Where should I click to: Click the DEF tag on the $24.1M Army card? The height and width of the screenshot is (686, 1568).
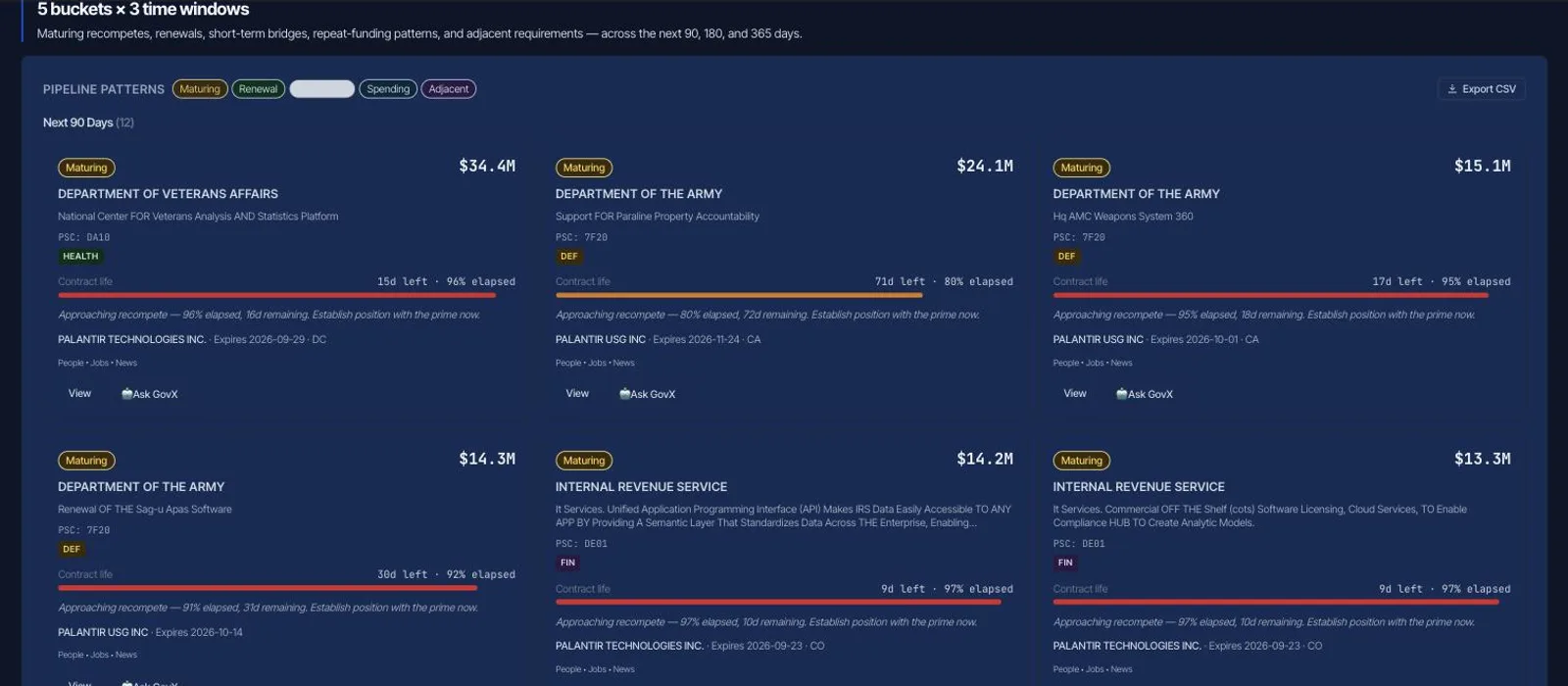pos(569,257)
